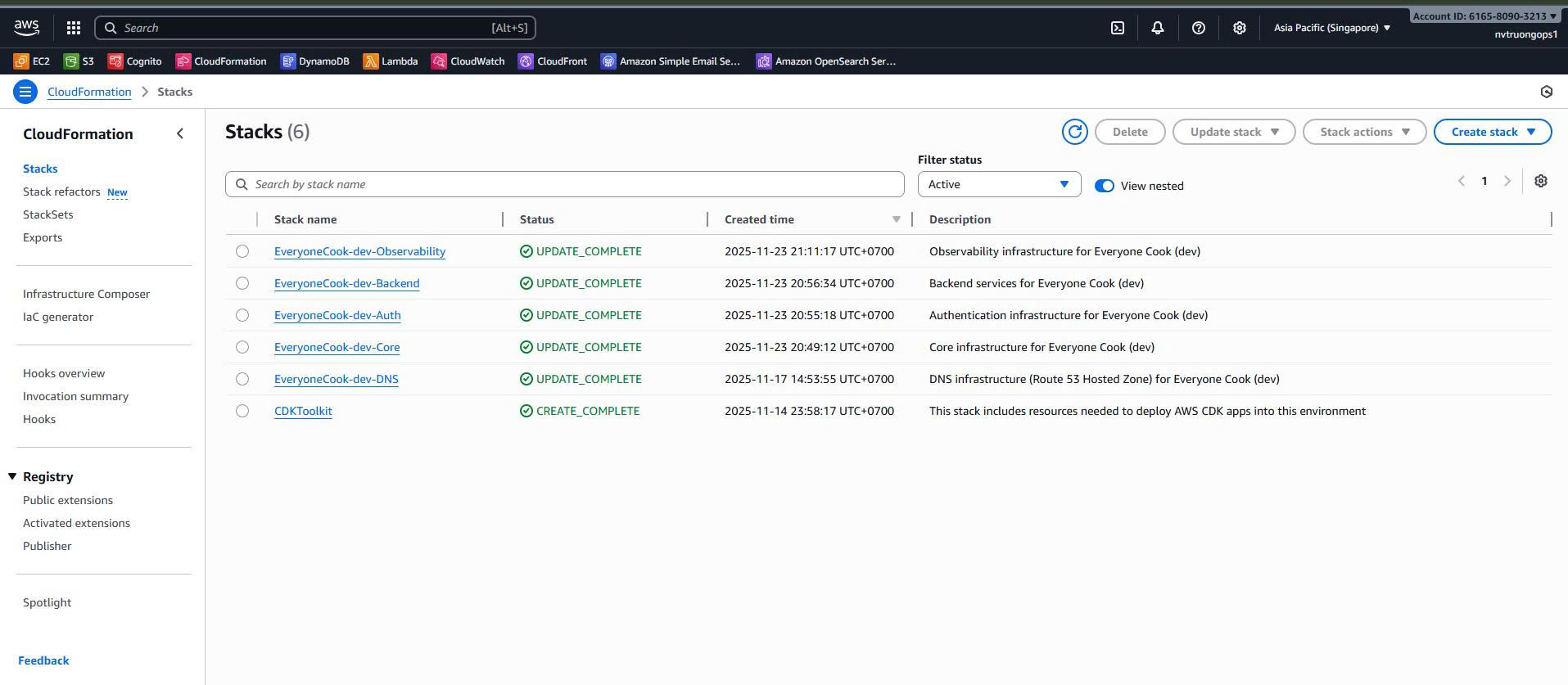Open StackSets in side navigation
Screen dimensions: 1568x685
click(48, 214)
